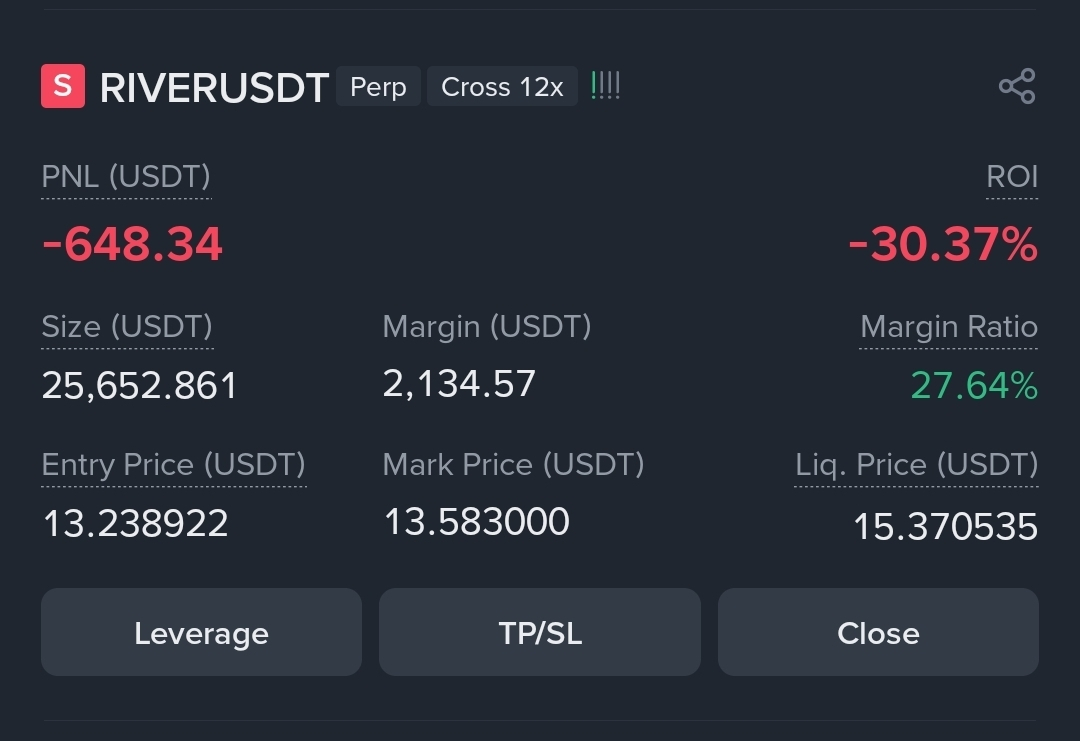This screenshot has height=741, width=1080.
Task: Tap the 2,134.57 margin value
Action: point(459,384)
